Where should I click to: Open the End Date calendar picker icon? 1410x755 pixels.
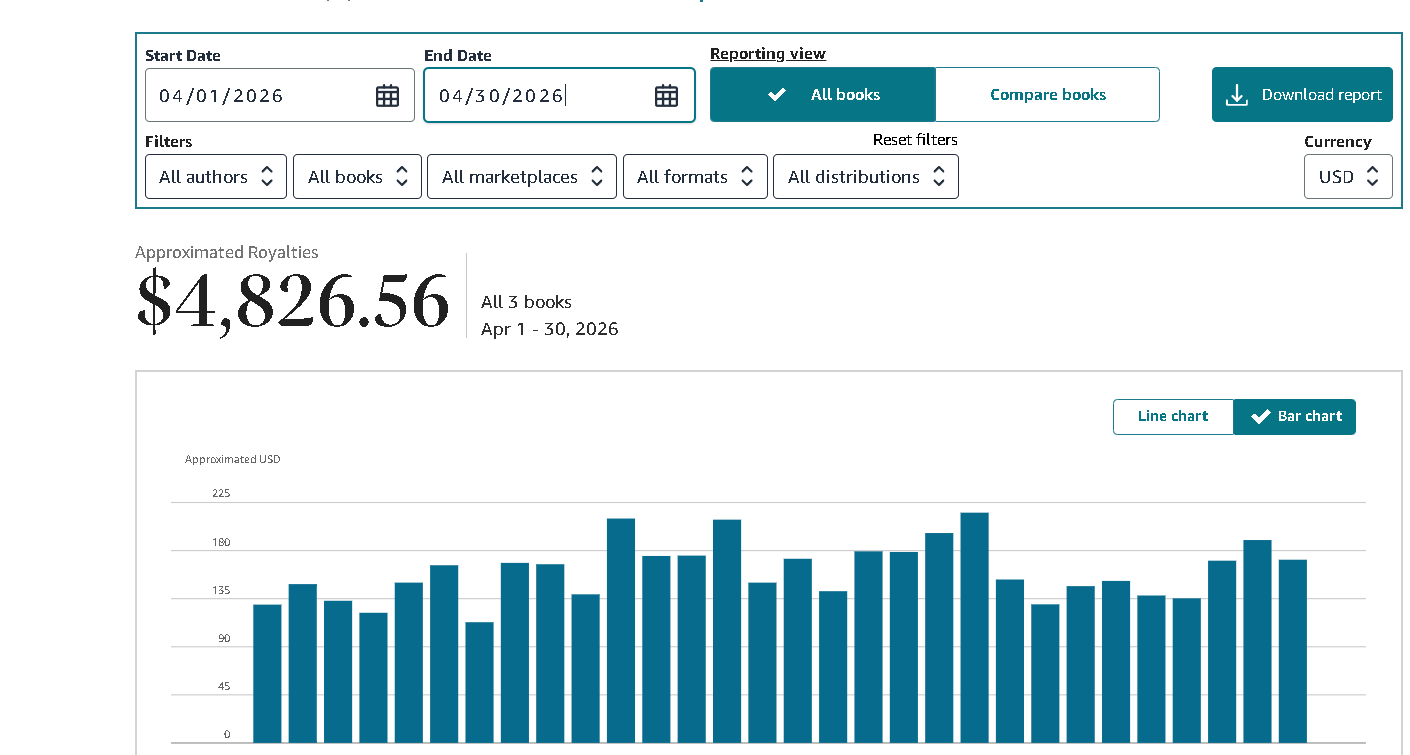[x=666, y=96]
